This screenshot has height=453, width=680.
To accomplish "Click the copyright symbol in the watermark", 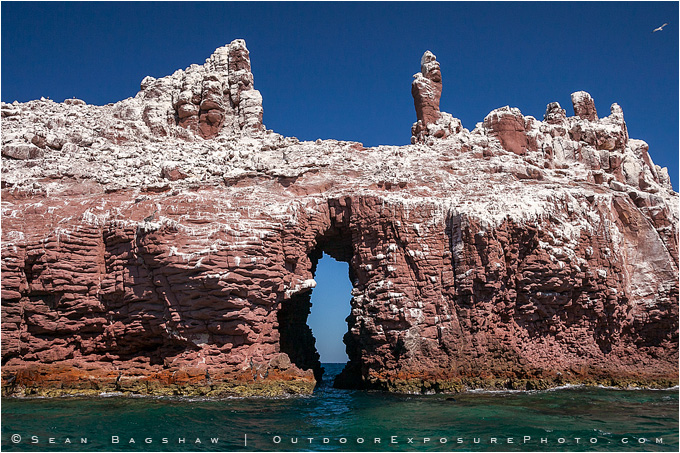I will 15,439.
